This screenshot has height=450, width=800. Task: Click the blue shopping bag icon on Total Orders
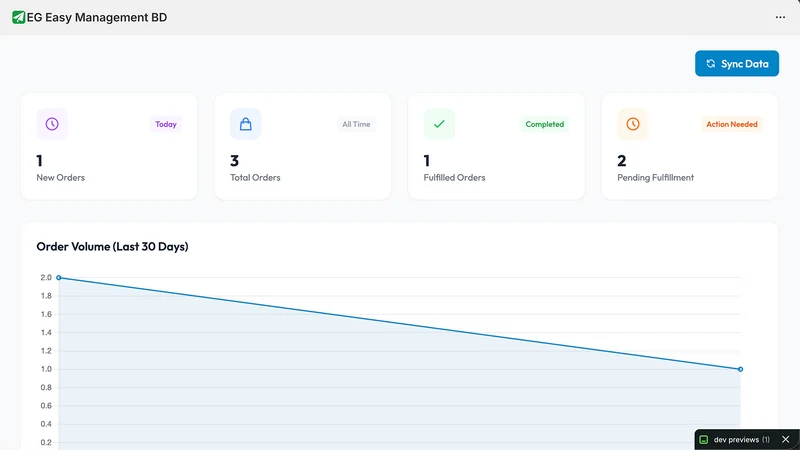[x=245, y=124]
